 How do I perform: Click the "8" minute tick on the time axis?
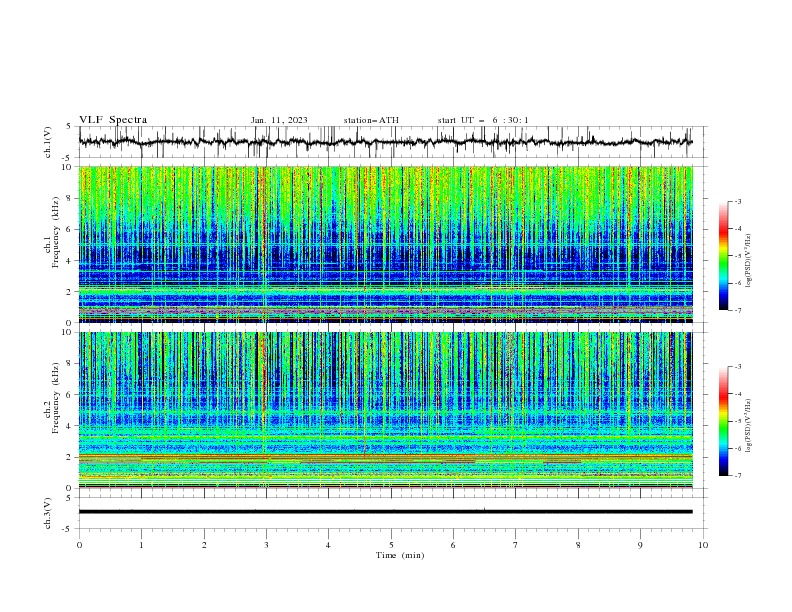578,545
